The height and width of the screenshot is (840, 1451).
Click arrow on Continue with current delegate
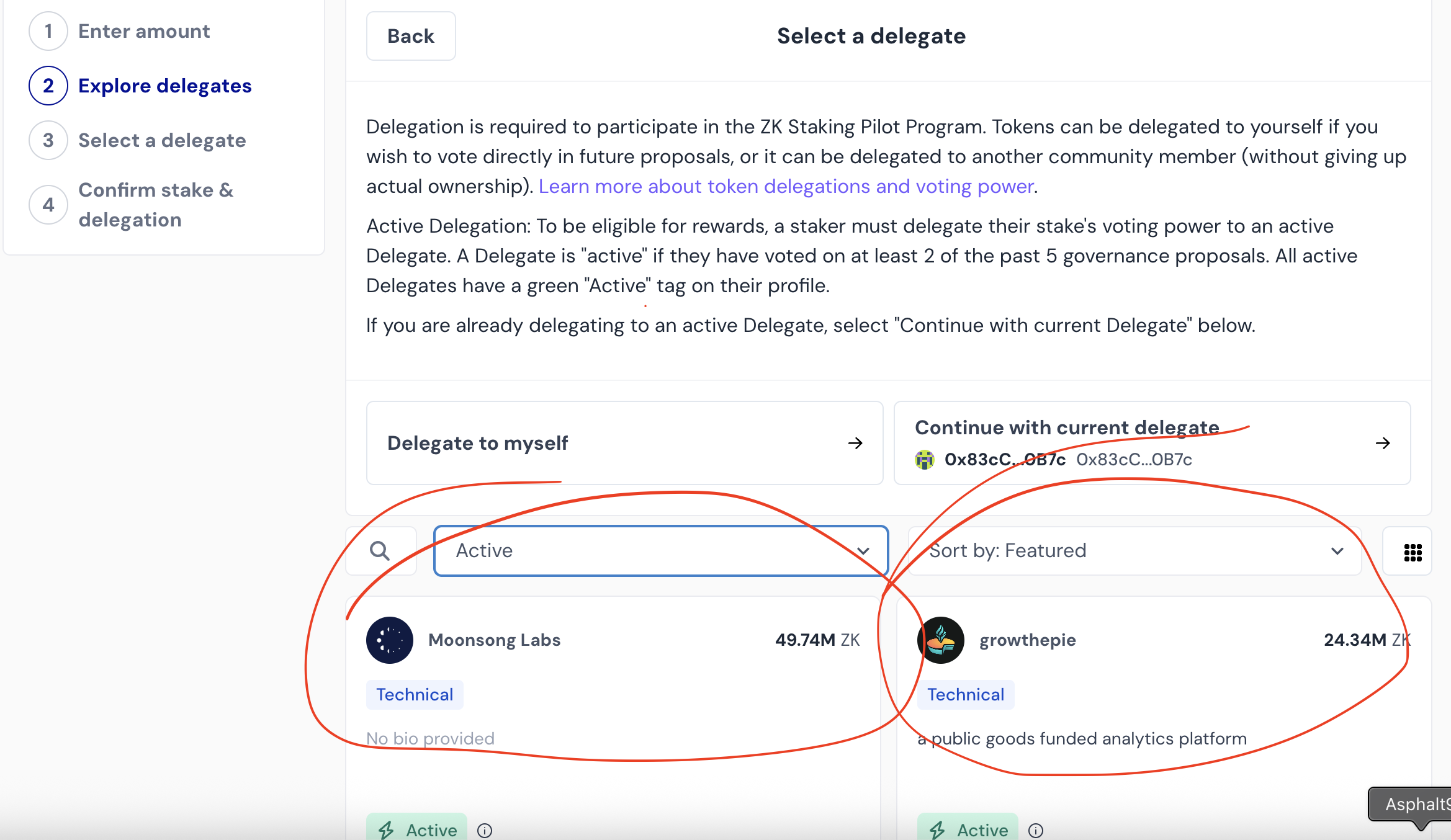coord(1383,443)
